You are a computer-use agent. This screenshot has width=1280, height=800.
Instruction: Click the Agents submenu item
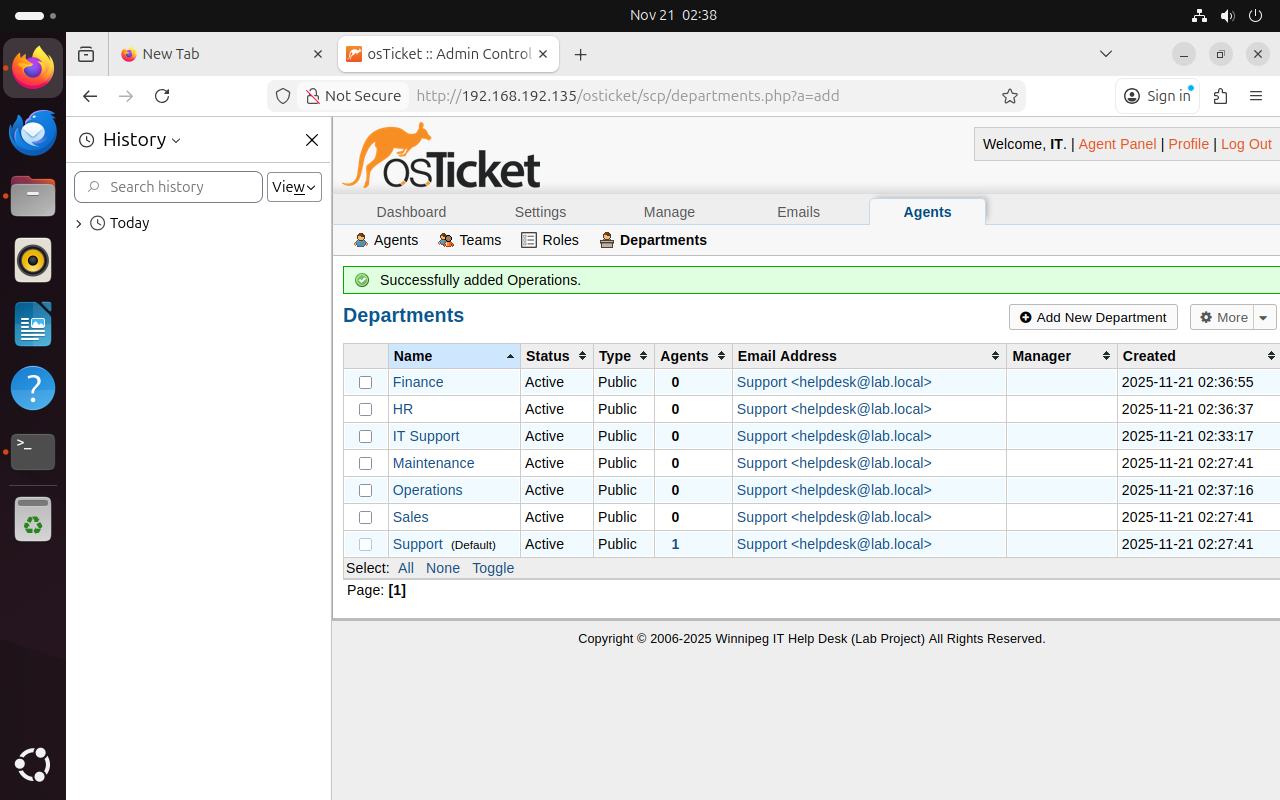pos(386,240)
